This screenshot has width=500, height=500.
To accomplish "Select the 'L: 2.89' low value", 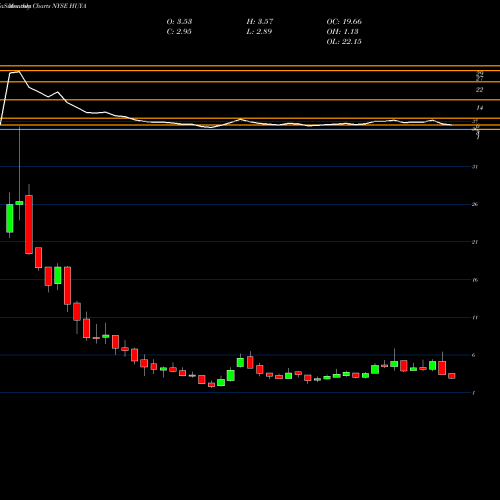I will 259,31.
